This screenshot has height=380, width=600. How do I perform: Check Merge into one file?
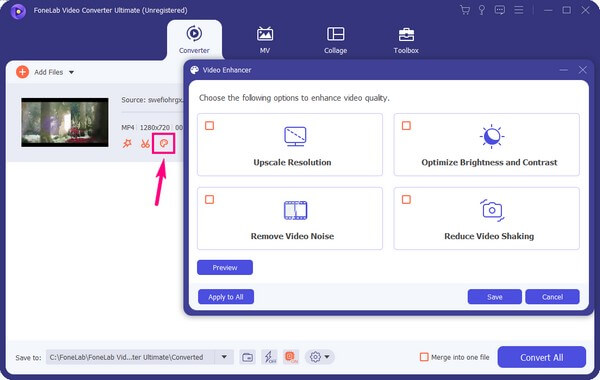(424, 357)
